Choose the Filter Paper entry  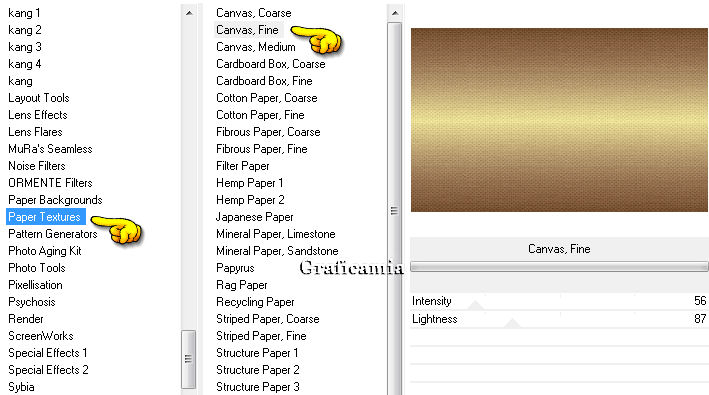[x=243, y=166]
